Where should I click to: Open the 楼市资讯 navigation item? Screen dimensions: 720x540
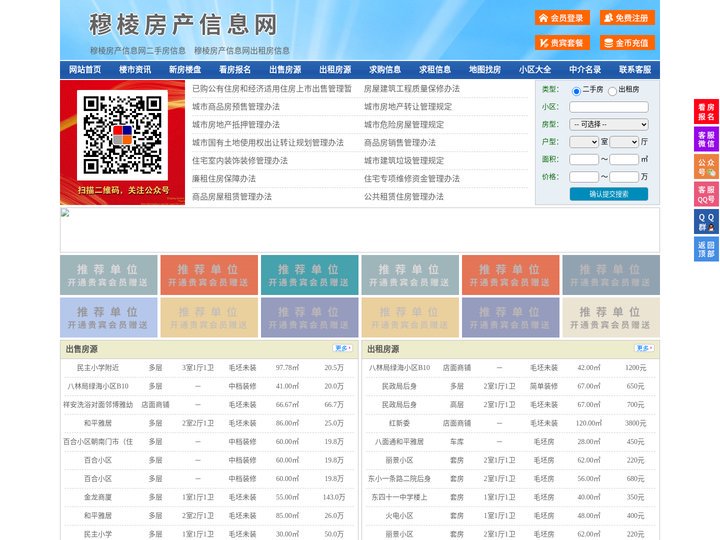[x=135, y=70]
